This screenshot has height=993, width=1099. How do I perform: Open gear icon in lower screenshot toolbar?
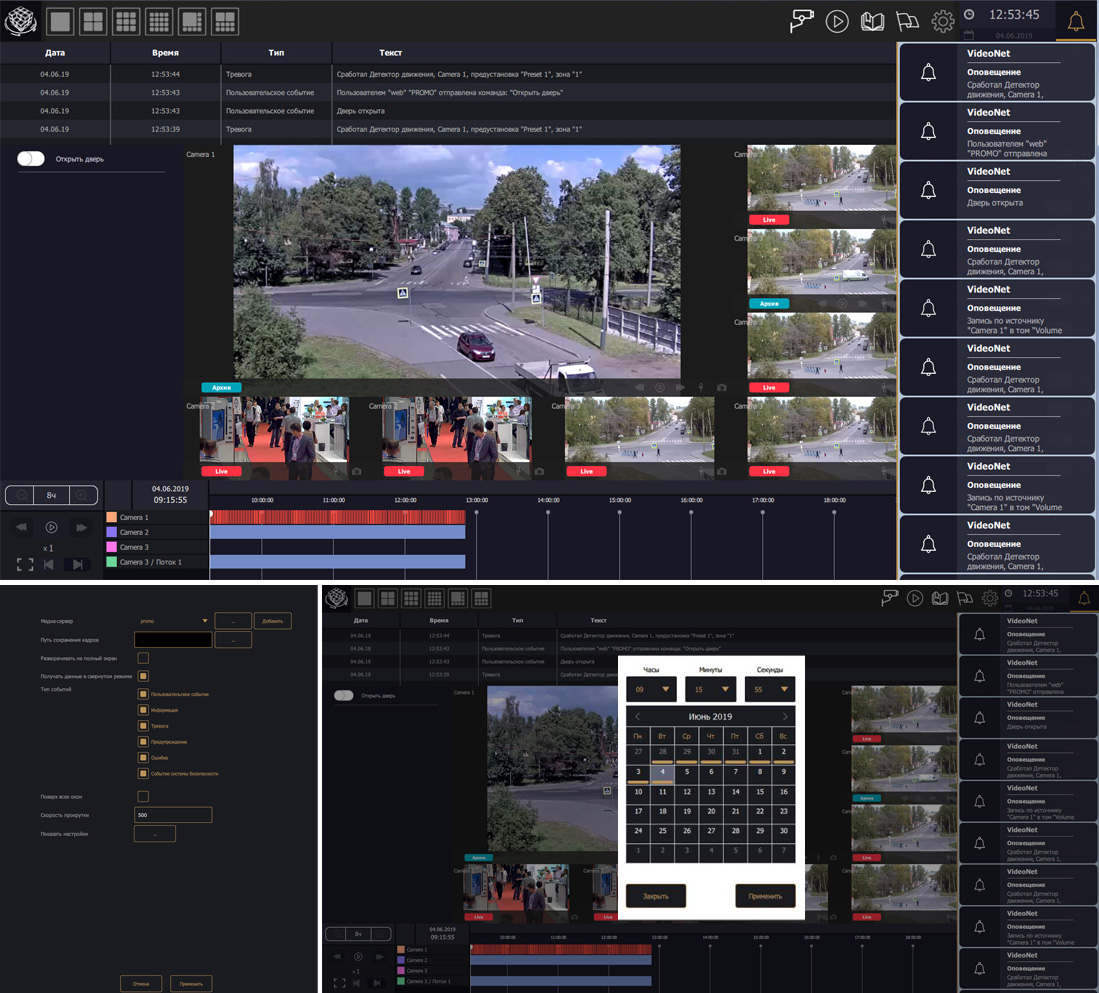tap(990, 598)
